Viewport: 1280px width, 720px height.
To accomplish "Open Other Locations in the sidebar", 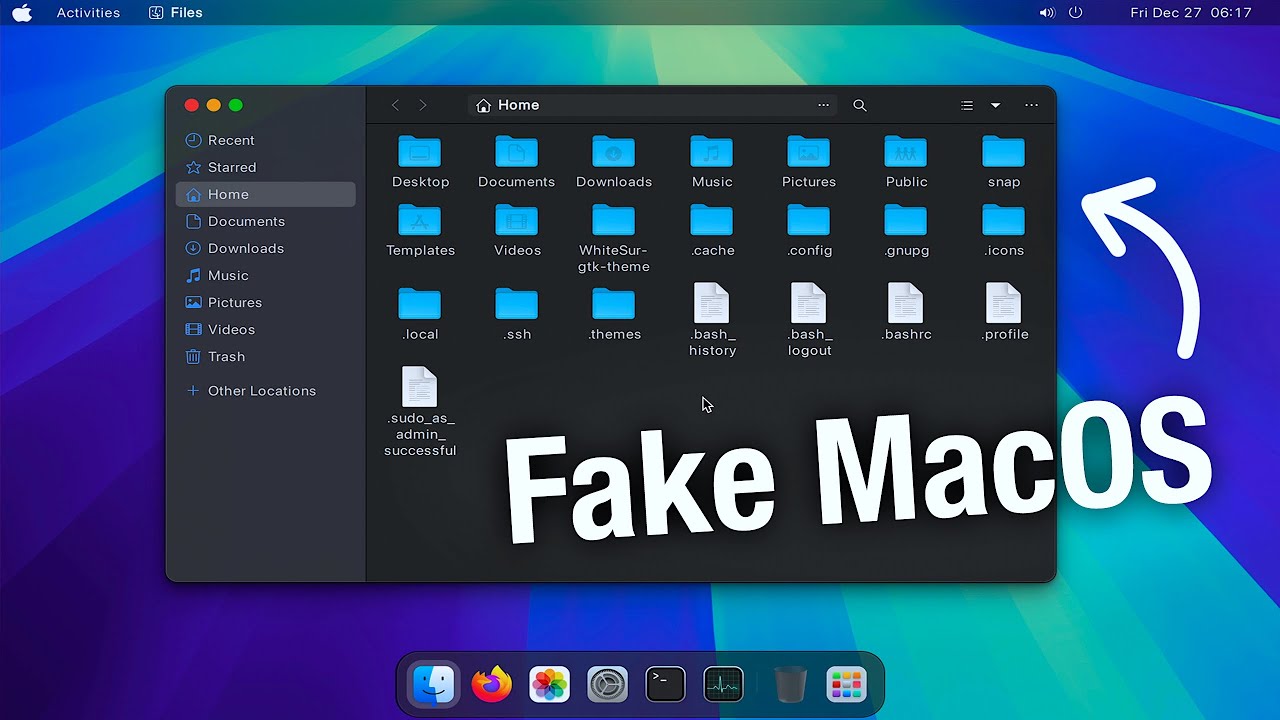I will [x=265, y=391].
